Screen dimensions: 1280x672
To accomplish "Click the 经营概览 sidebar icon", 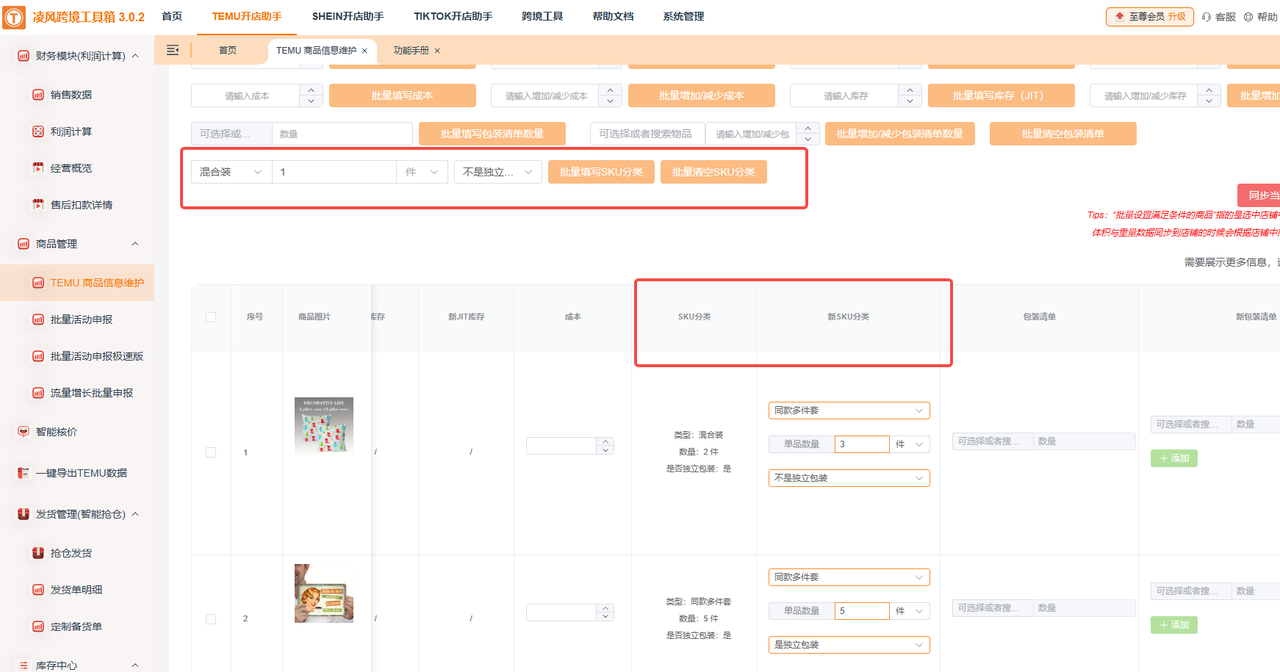I will coord(38,168).
